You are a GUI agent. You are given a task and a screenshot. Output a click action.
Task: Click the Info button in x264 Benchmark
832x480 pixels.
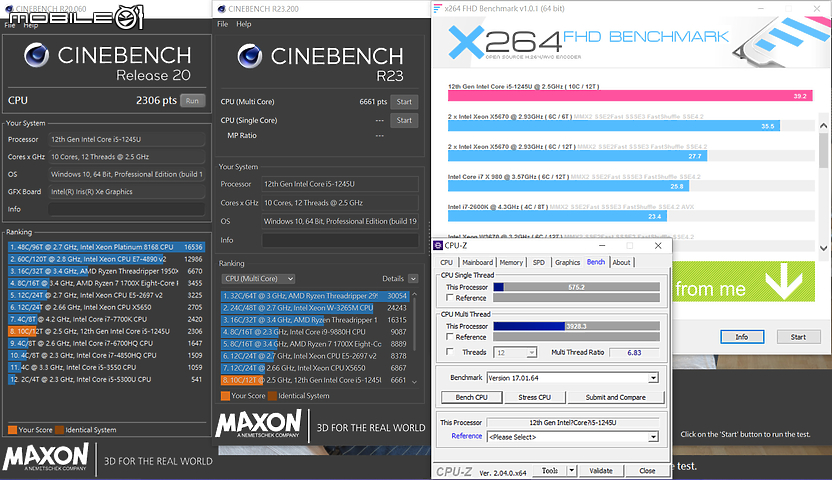(x=742, y=337)
